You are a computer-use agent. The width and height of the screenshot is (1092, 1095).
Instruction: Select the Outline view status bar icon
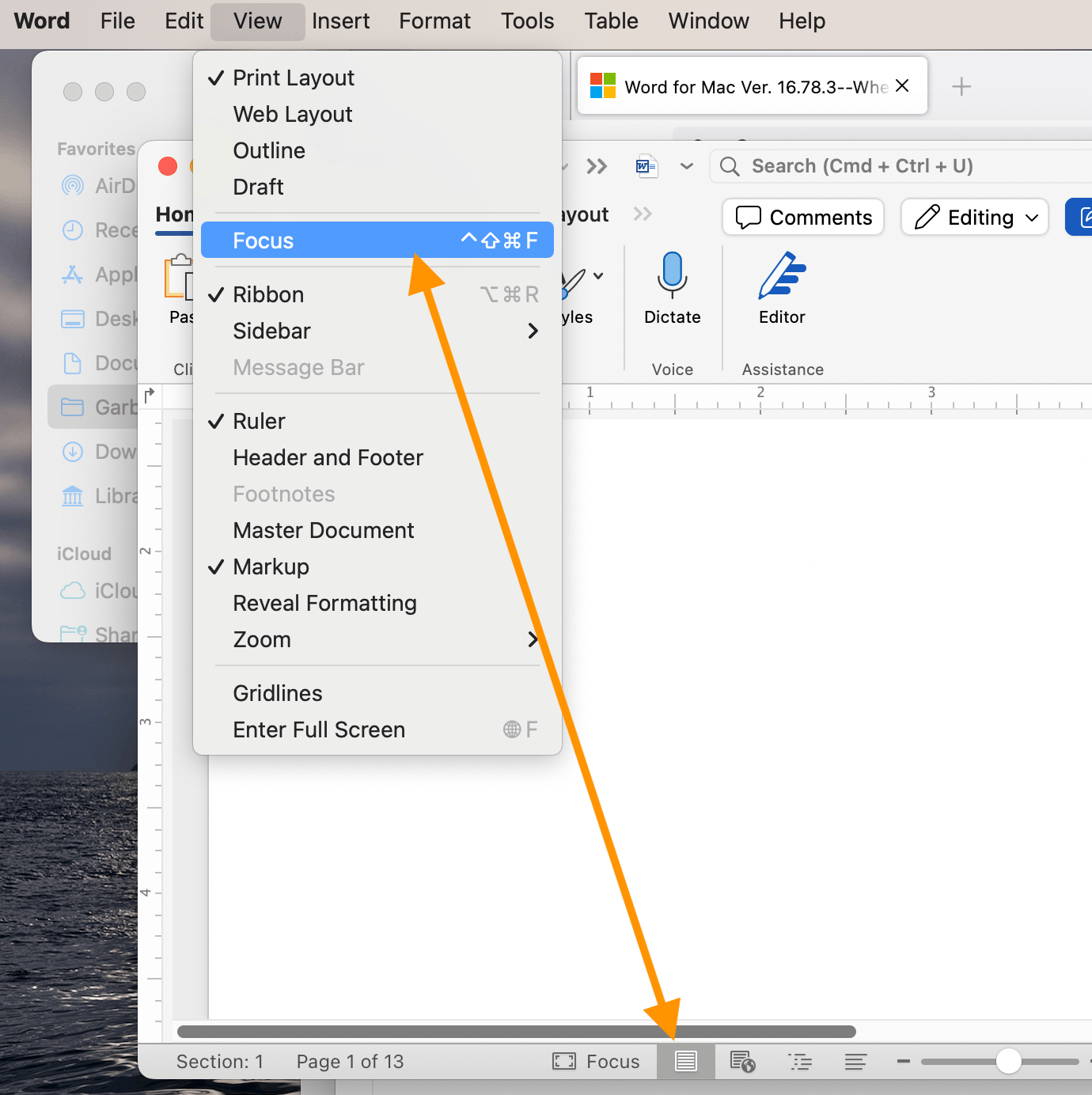(800, 1061)
